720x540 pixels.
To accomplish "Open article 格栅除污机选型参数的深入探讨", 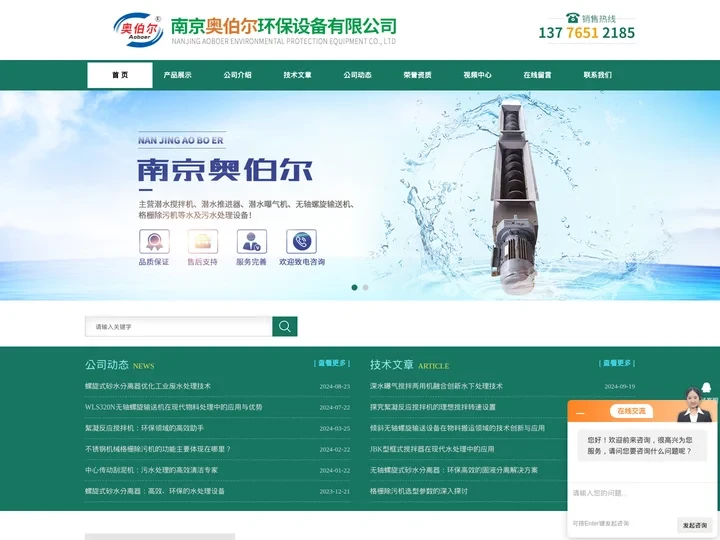I will (419, 491).
